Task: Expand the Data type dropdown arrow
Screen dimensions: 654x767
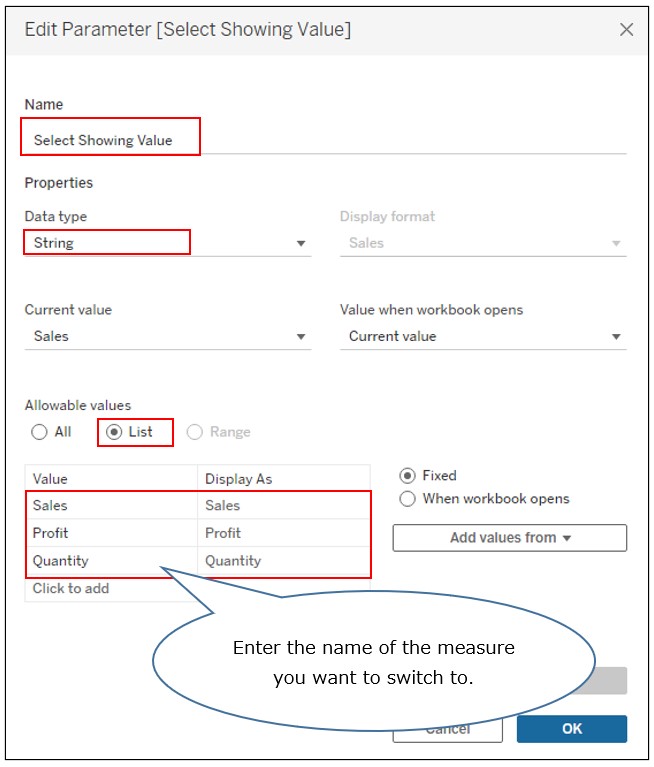Action: coord(301,244)
